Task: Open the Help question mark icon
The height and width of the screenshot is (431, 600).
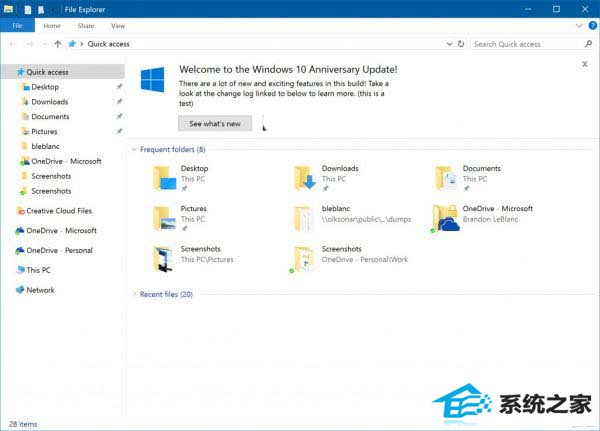Action: click(x=592, y=26)
